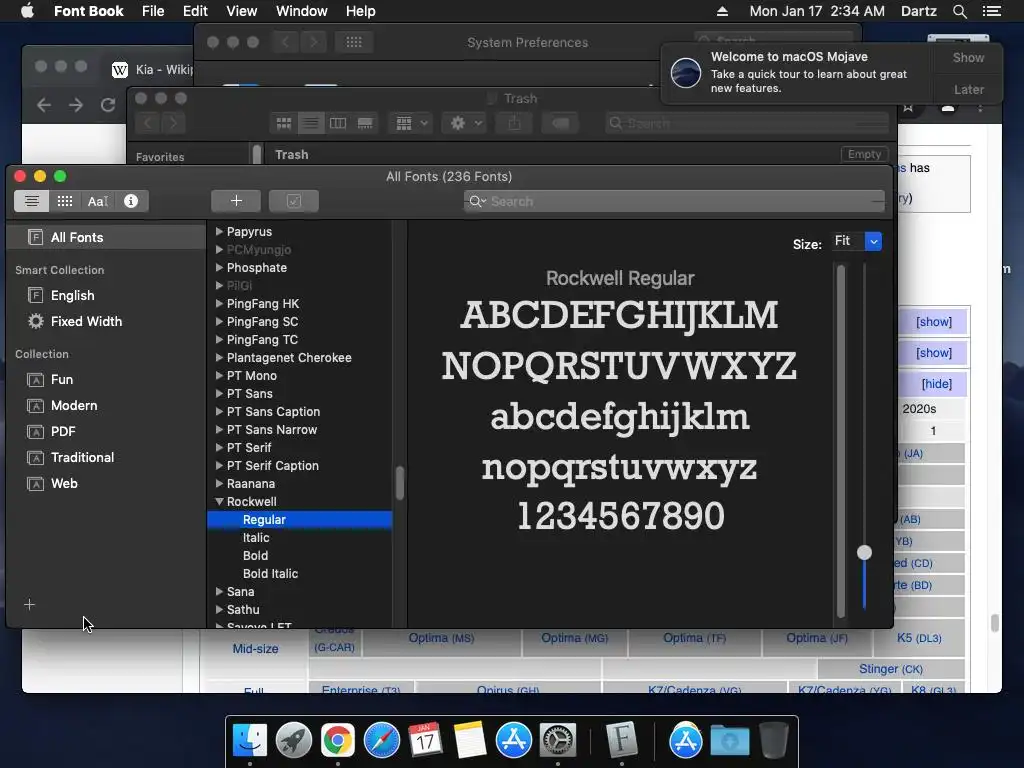Open Size dropdown in font preview
This screenshot has height=768, width=1024.
(x=873, y=242)
